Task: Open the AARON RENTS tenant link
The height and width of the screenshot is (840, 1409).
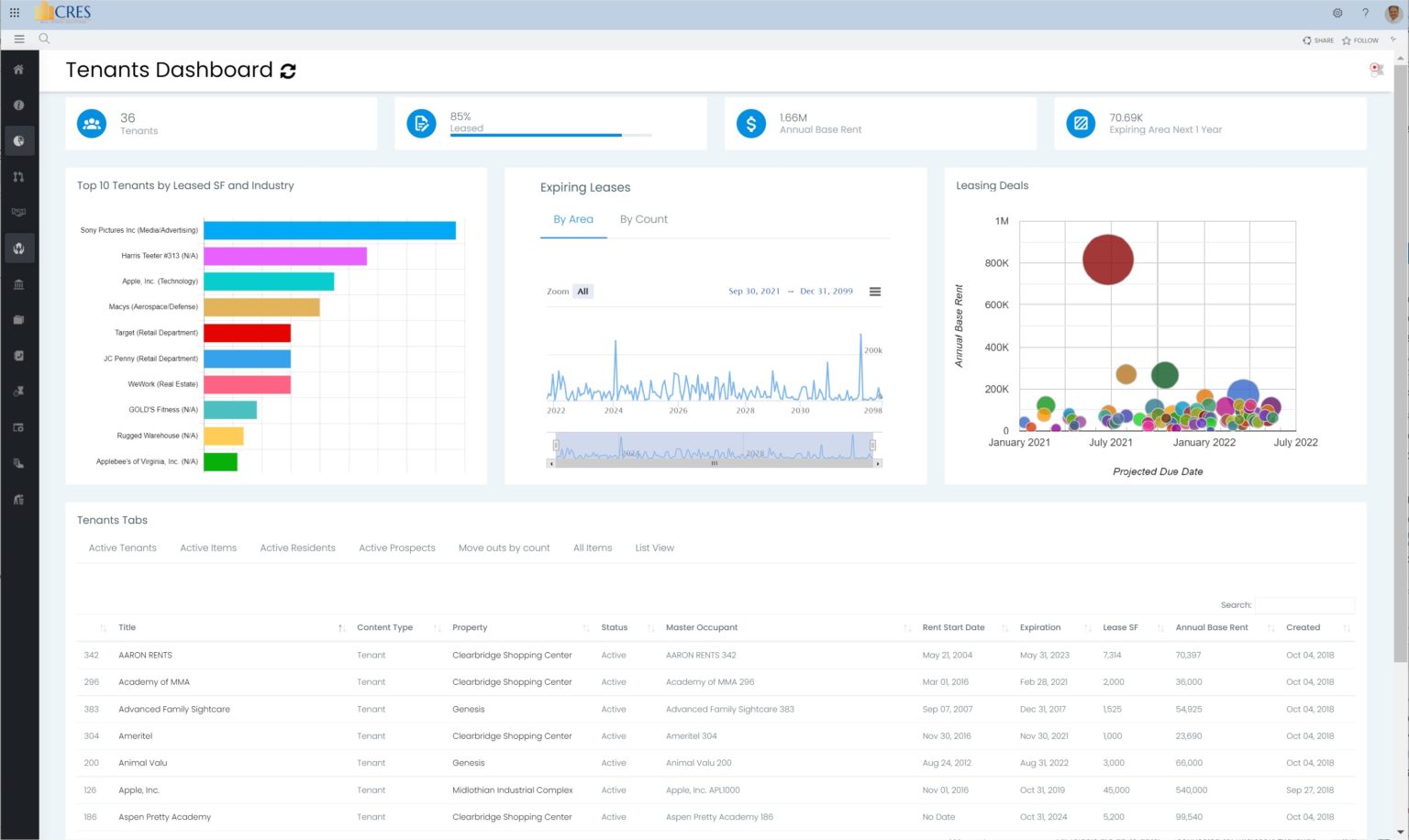Action: 145,655
